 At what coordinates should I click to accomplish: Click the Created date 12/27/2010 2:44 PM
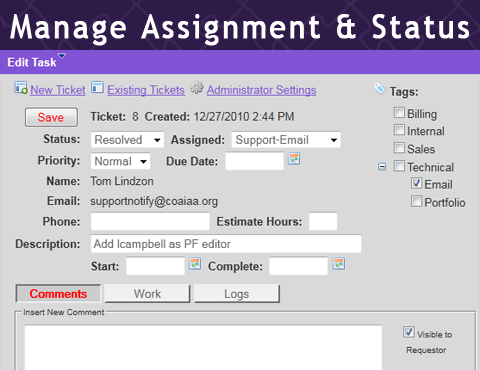244,117
